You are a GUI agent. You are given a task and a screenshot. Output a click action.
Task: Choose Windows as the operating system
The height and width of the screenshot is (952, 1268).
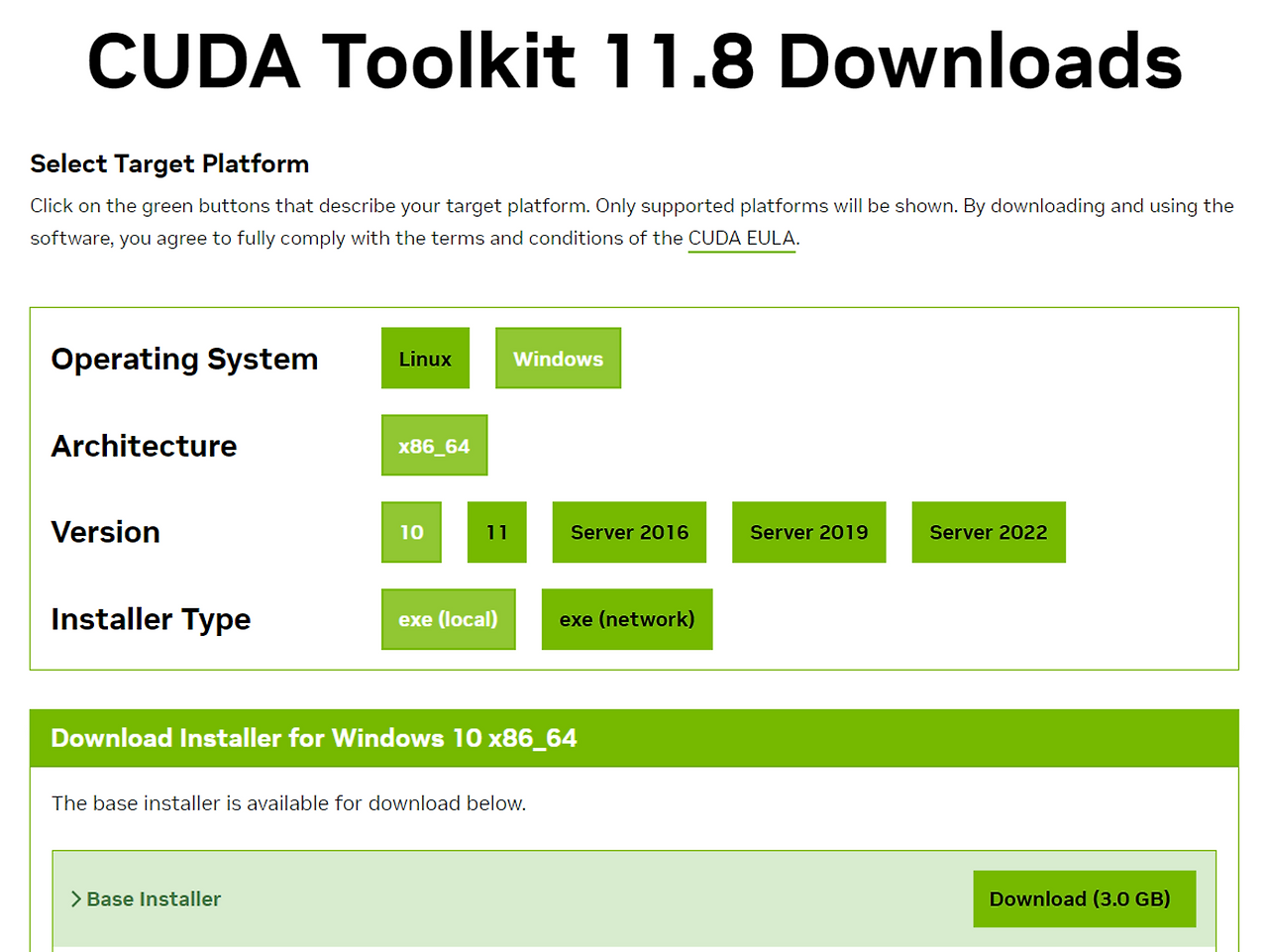(x=558, y=358)
